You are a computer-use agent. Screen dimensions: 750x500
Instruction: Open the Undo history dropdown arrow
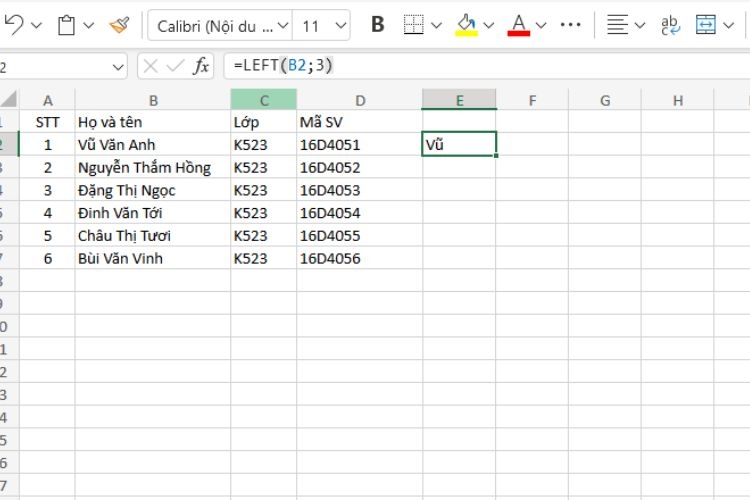[x=36, y=25]
